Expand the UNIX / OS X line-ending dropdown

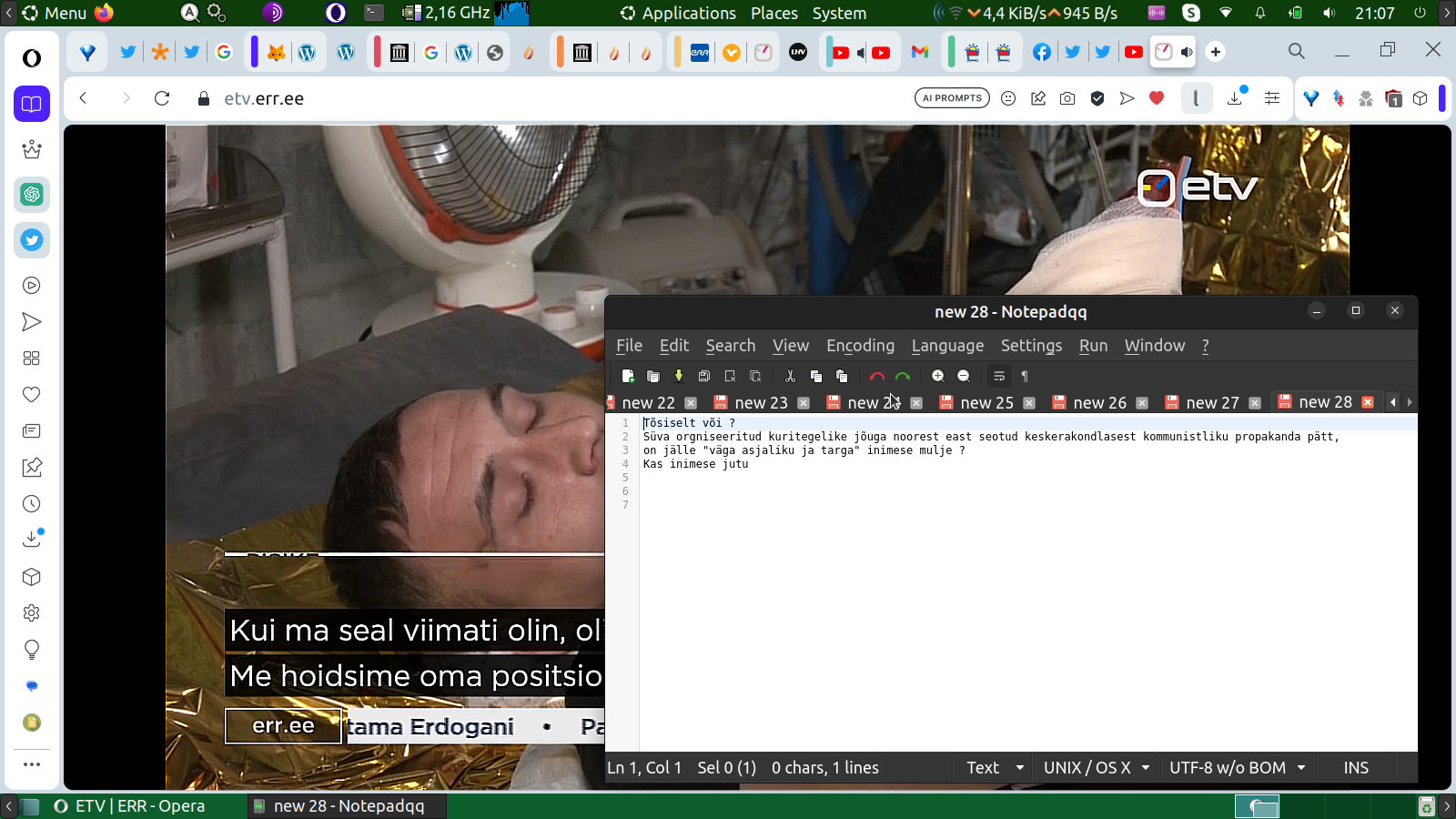pos(1096,767)
